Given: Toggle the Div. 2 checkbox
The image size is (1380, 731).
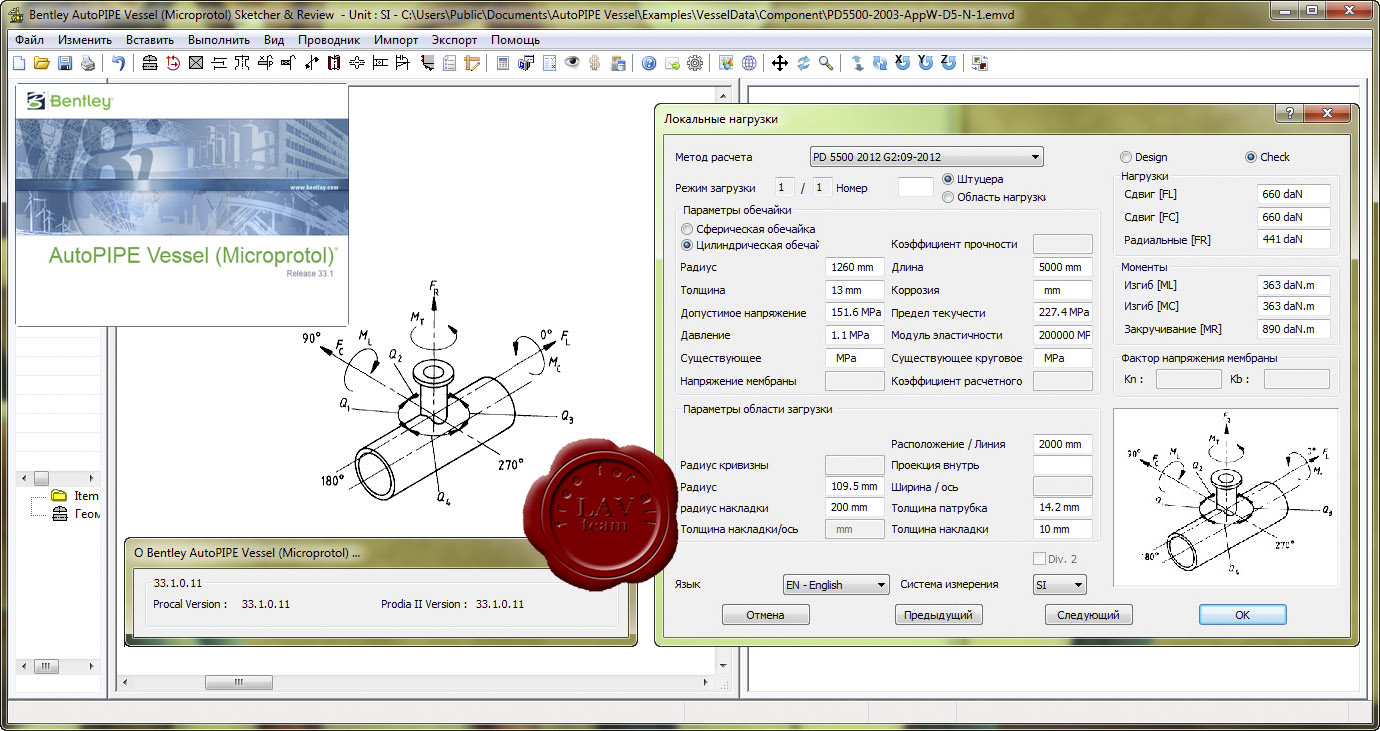Looking at the screenshot, I should [1038, 559].
